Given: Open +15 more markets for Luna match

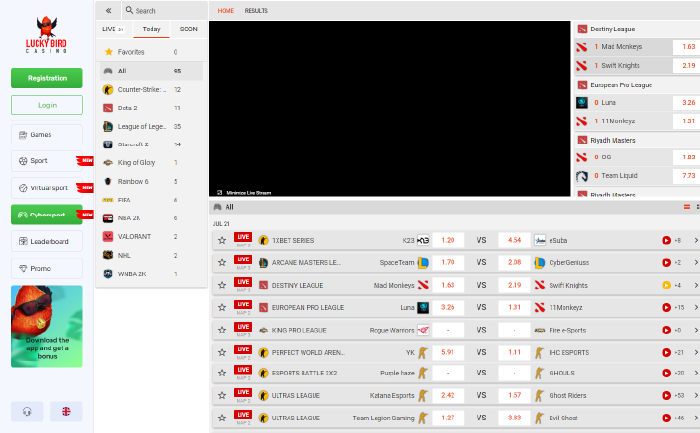Looking at the screenshot, I should pos(679,308).
